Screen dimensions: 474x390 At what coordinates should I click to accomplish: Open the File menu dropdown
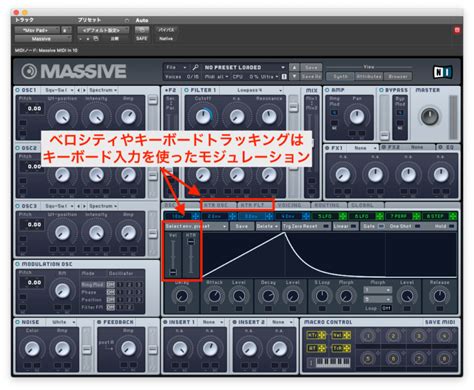[176, 67]
